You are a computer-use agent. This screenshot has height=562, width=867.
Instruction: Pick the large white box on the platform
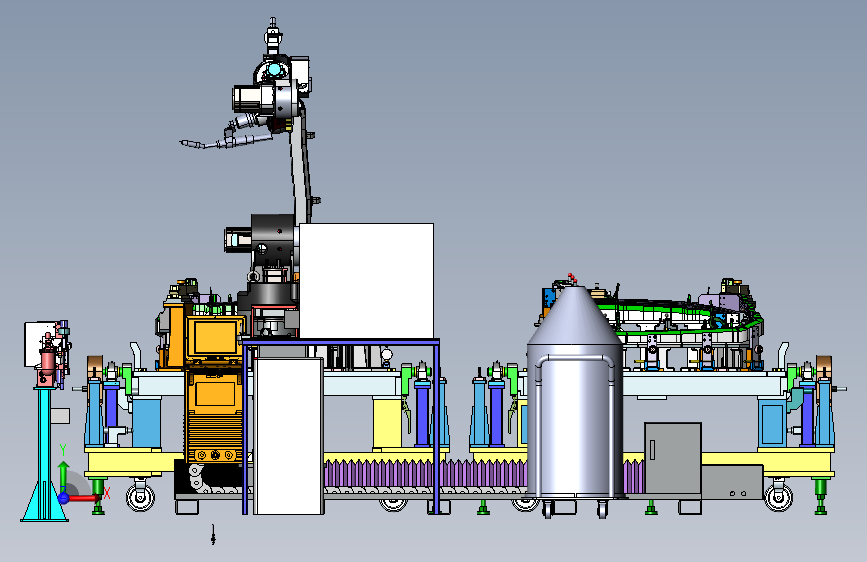pos(366,280)
